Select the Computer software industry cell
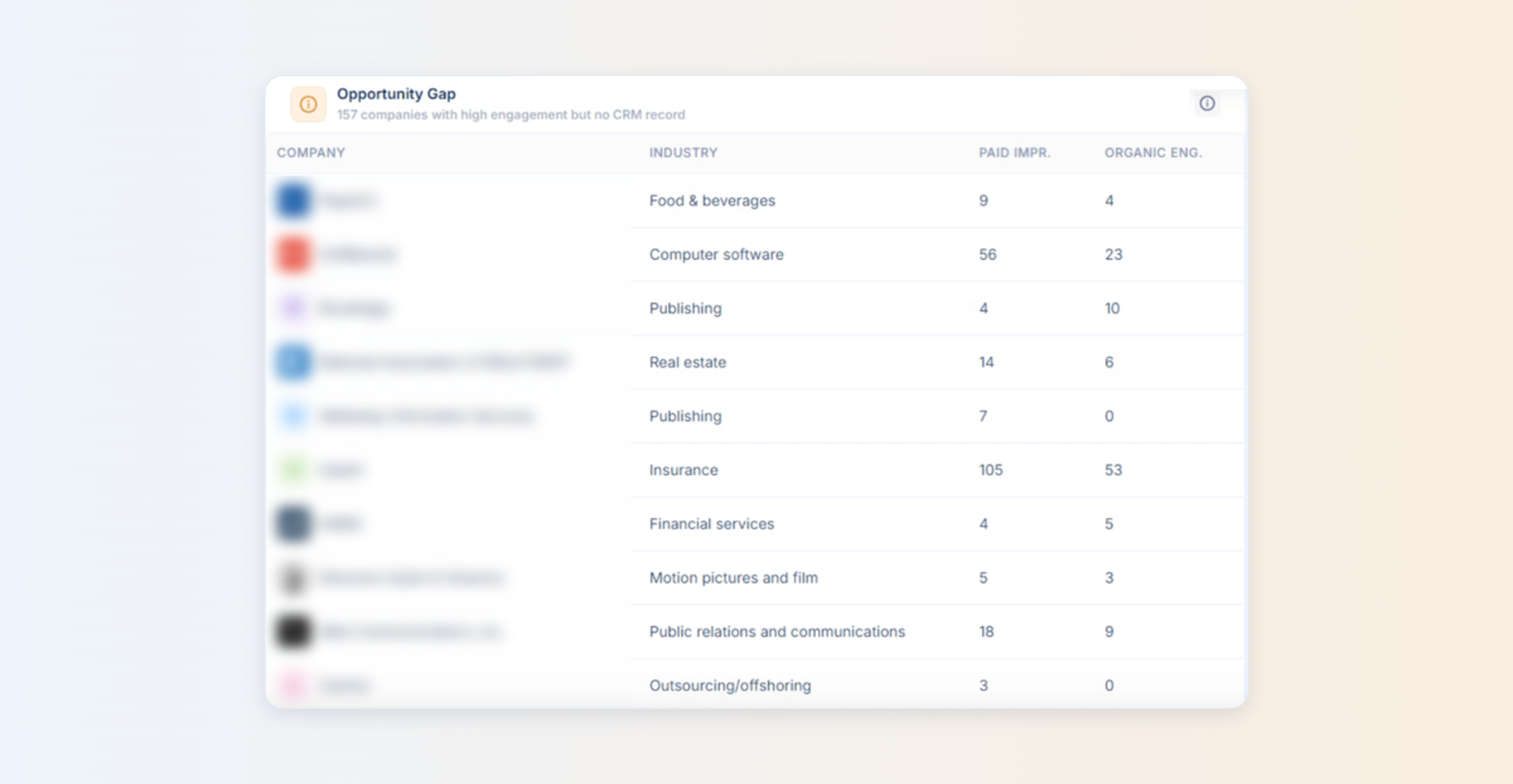1513x784 pixels. [716, 255]
